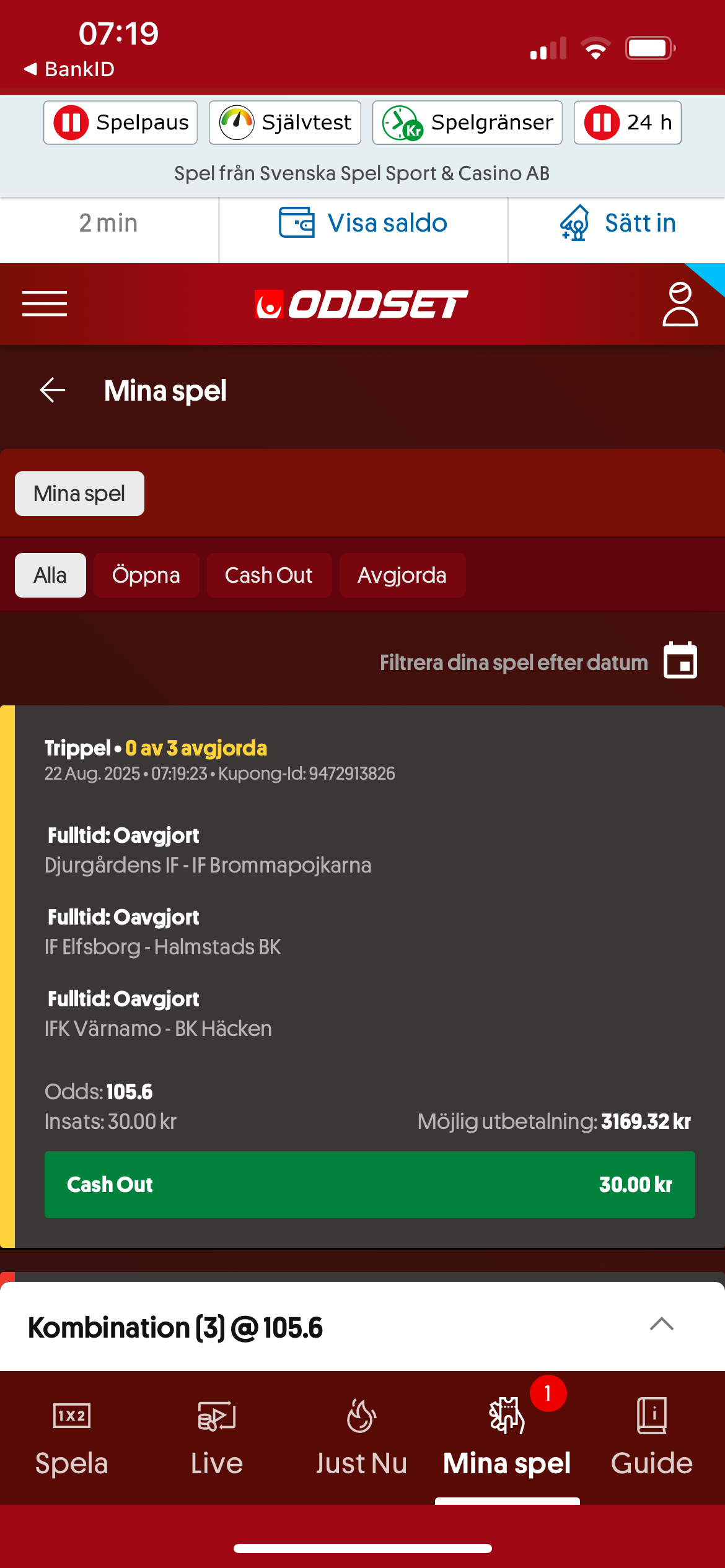Click 24 h label text
Image resolution: width=725 pixels, height=1568 pixels.
649,123
